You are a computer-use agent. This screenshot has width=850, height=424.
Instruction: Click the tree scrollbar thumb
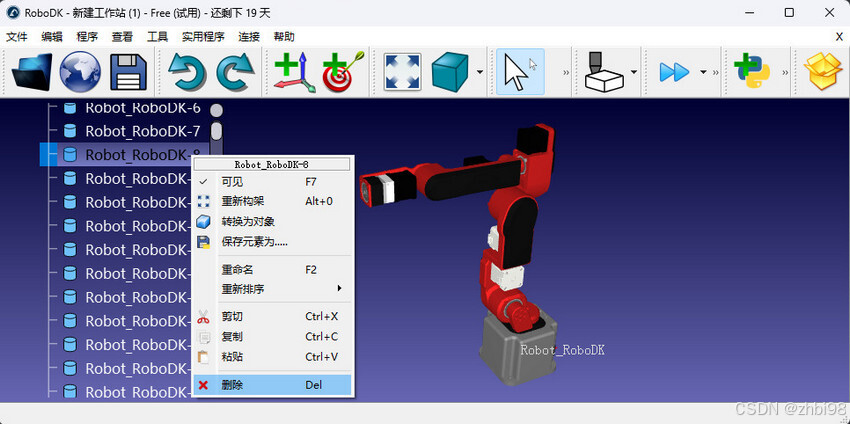216,131
